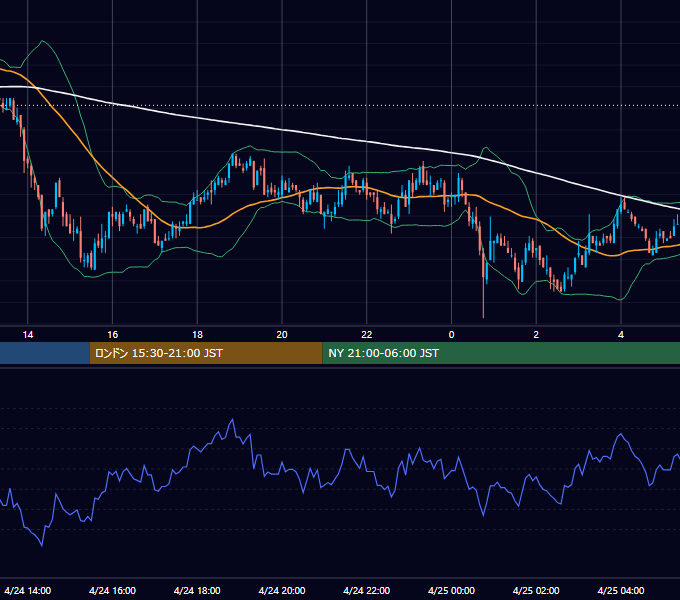
Task: Select the blue session bar before London
Action: tap(45, 353)
